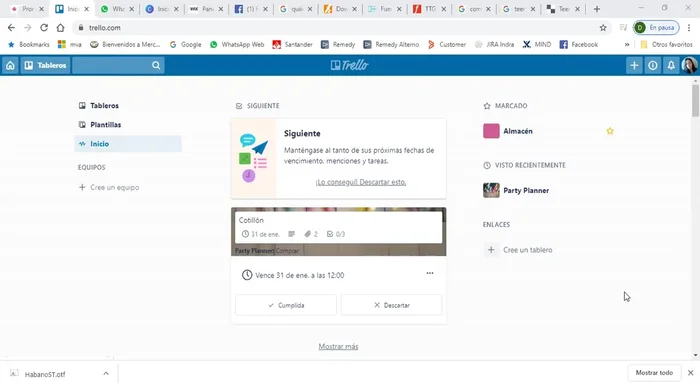
Task: Open the MIND bookmark
Action: pyautogui.click(x=537, y=45)
